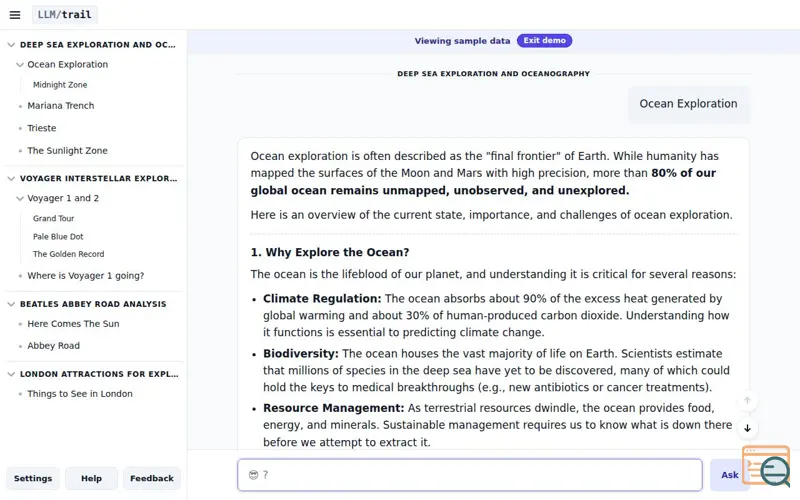This screenshot has height=500, width=800.
Task: Open the Grand Tour entry
Action: [54, 218]
